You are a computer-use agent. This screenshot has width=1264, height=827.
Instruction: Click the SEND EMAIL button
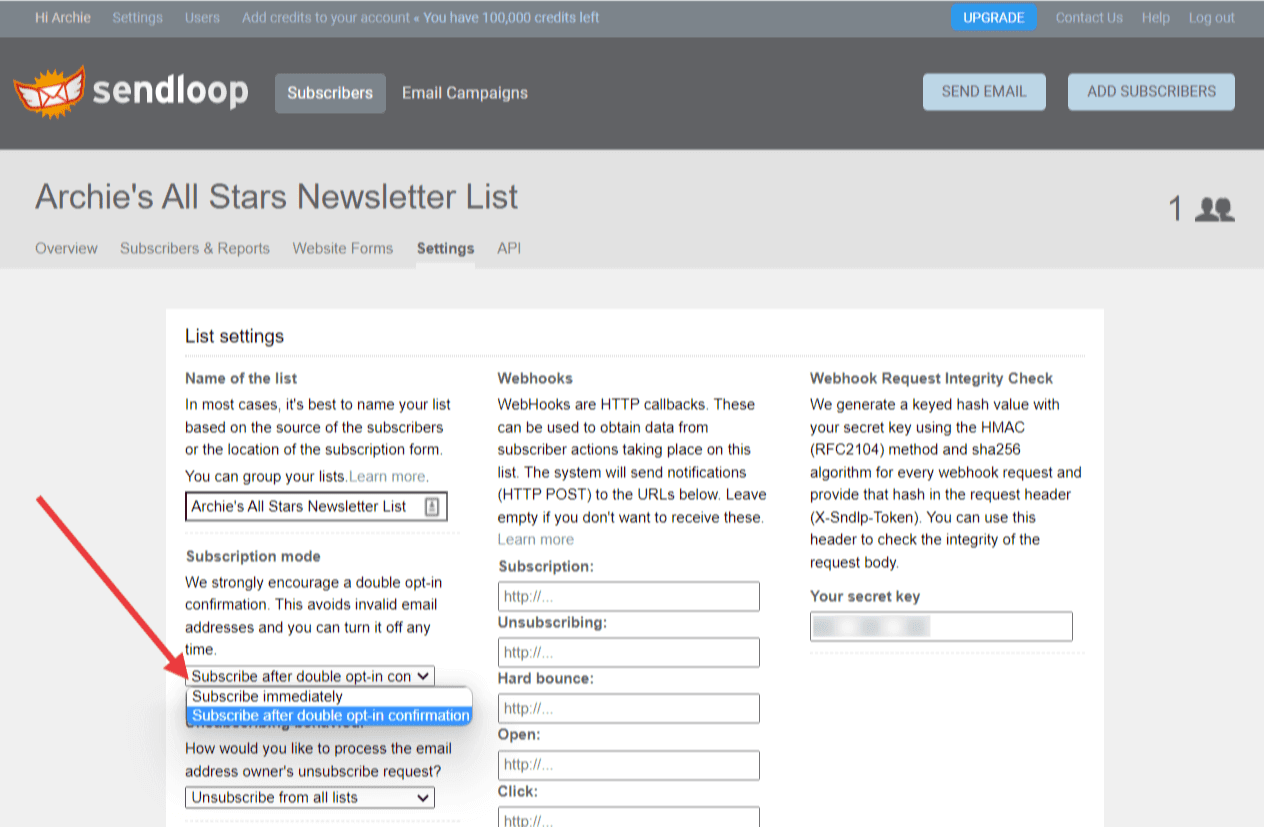[984, 91]
